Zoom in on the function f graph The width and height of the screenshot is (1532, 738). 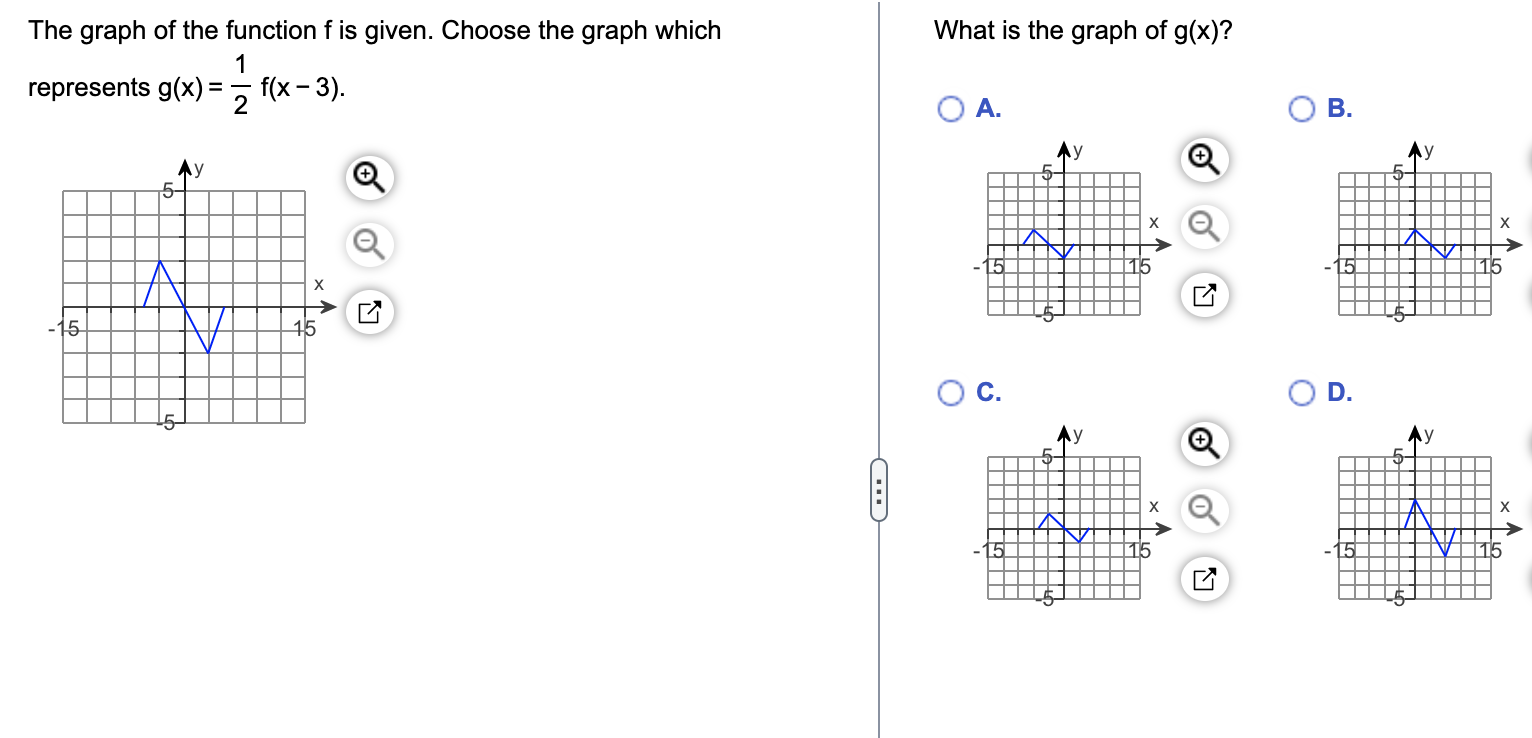click(x=370, y=176)
